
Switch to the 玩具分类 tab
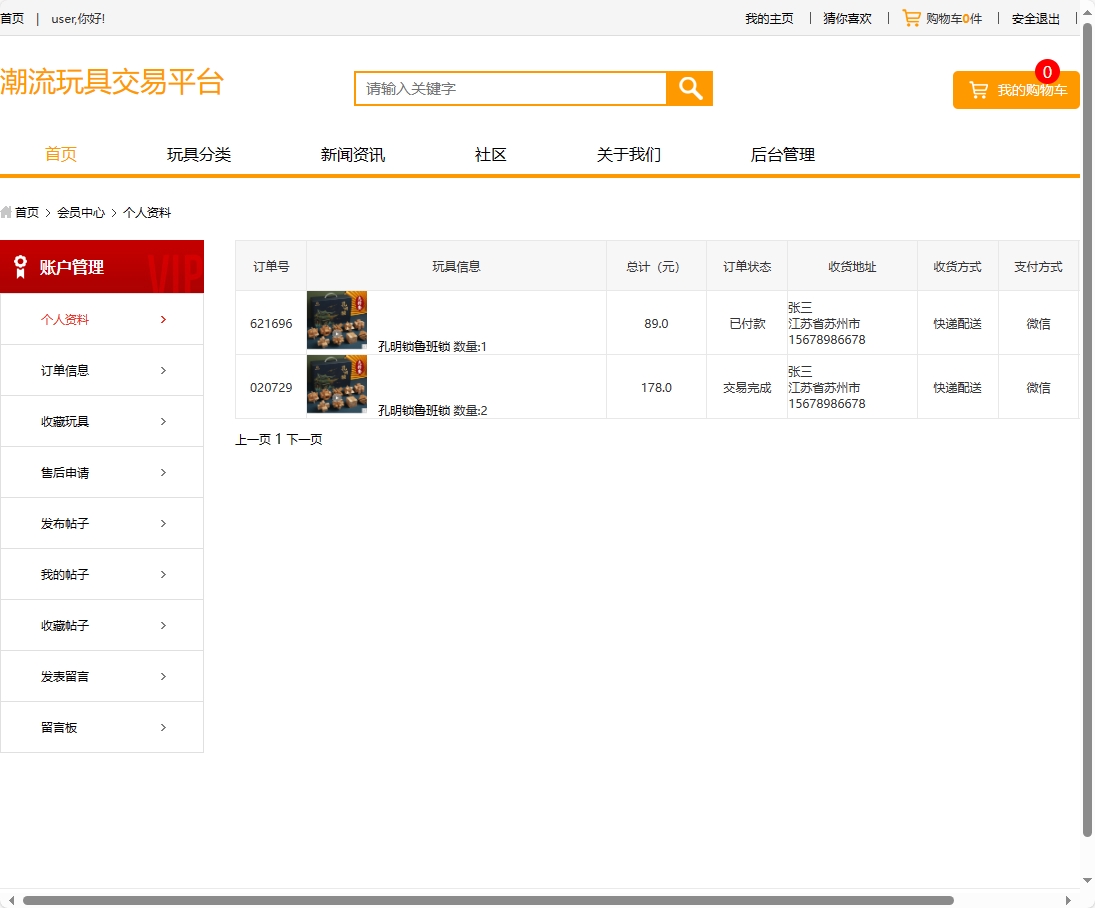pos(198,154)
